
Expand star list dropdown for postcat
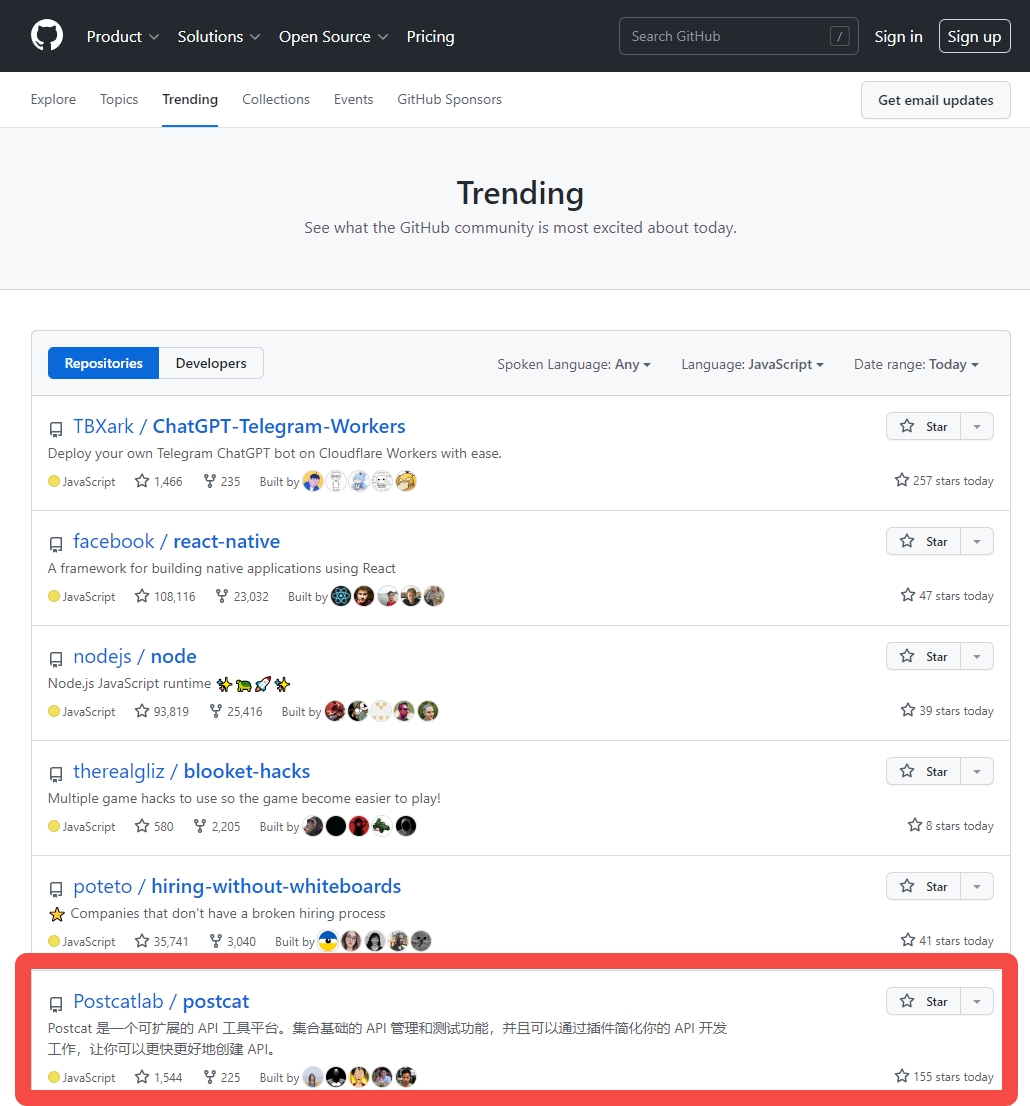click(x=977, y=1002)
